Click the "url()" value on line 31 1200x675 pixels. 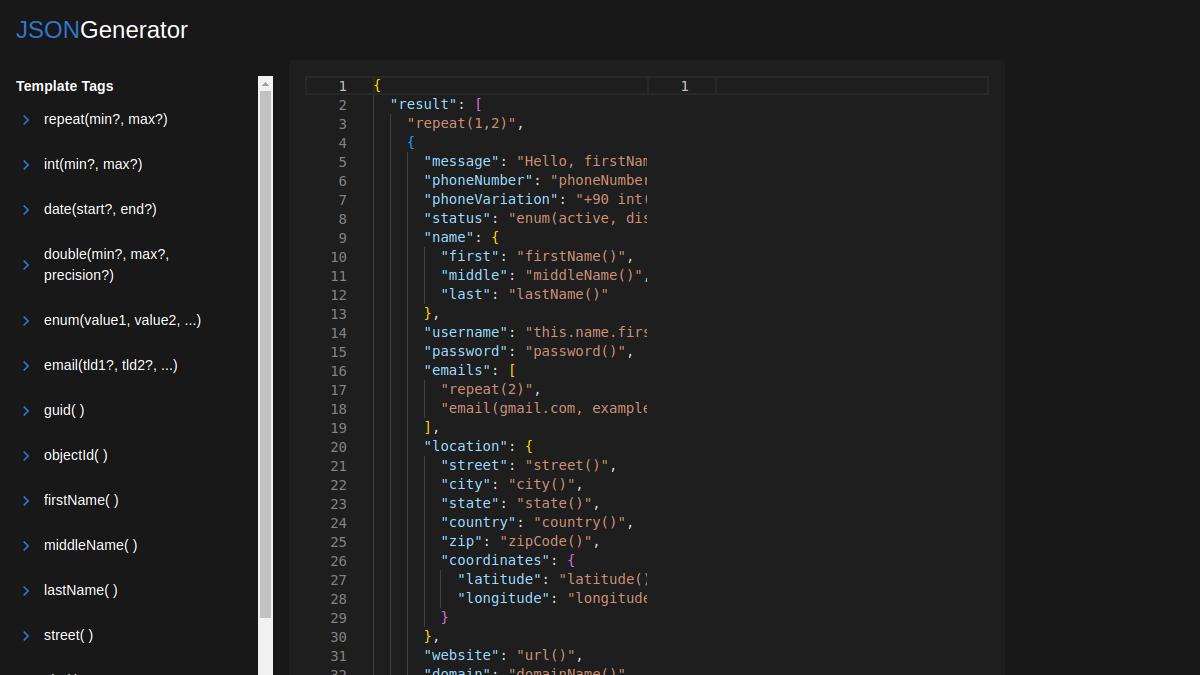pos(546,656)
